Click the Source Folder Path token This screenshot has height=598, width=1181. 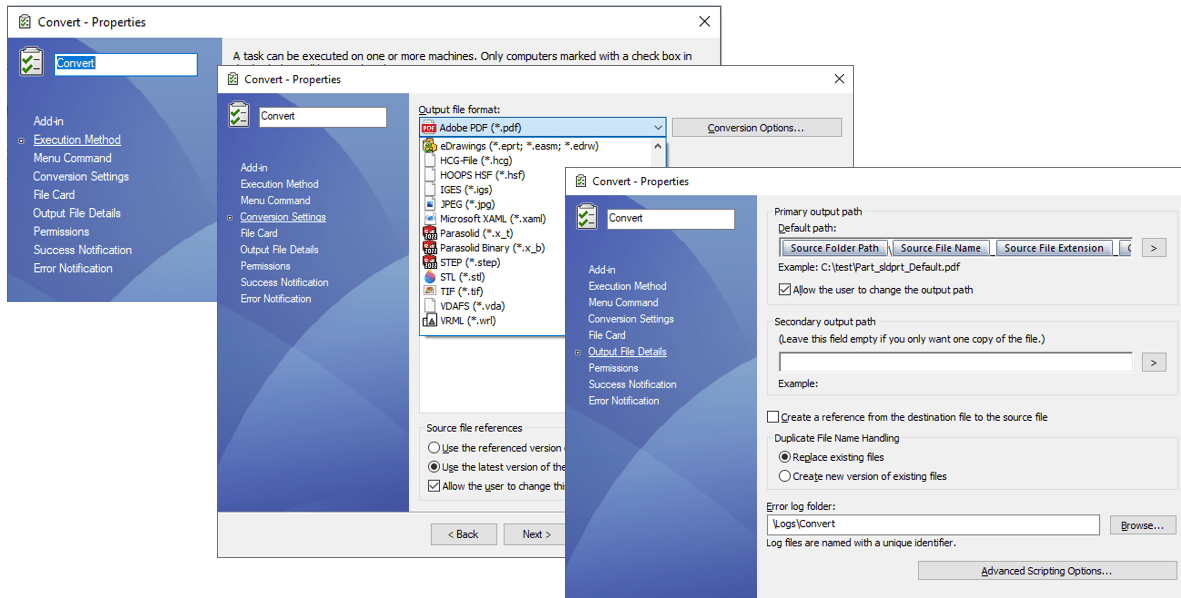point(835,248)
